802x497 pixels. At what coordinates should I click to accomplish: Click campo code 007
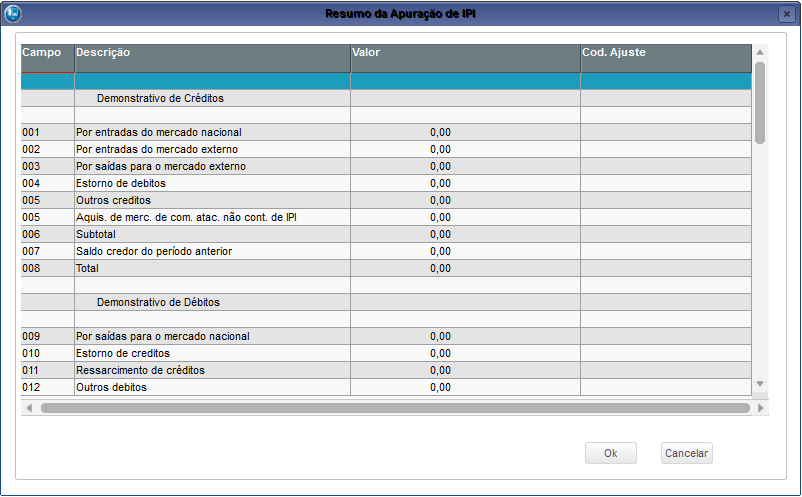pos(31,251)
